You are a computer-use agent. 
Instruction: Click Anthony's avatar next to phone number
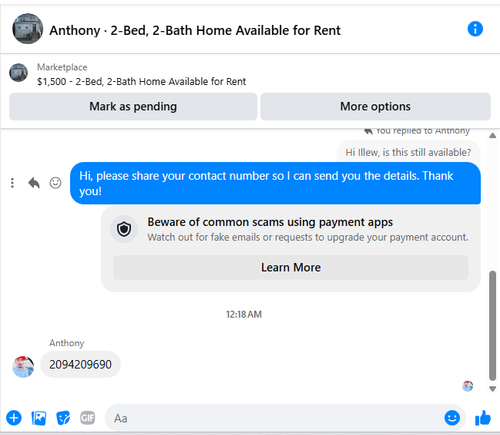pyautogui.click(x=23, y=367)
